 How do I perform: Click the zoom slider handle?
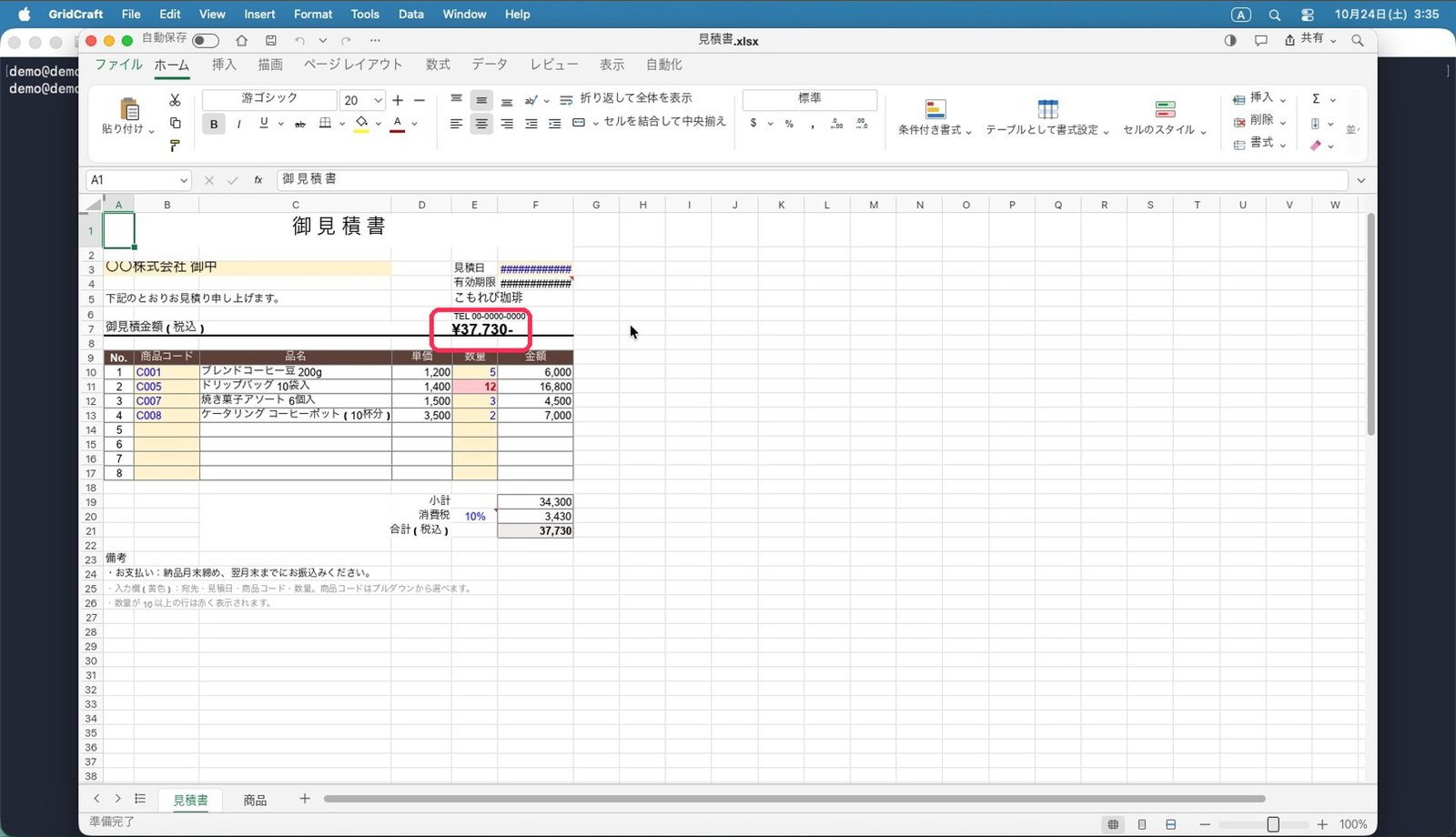[1273, 824]
